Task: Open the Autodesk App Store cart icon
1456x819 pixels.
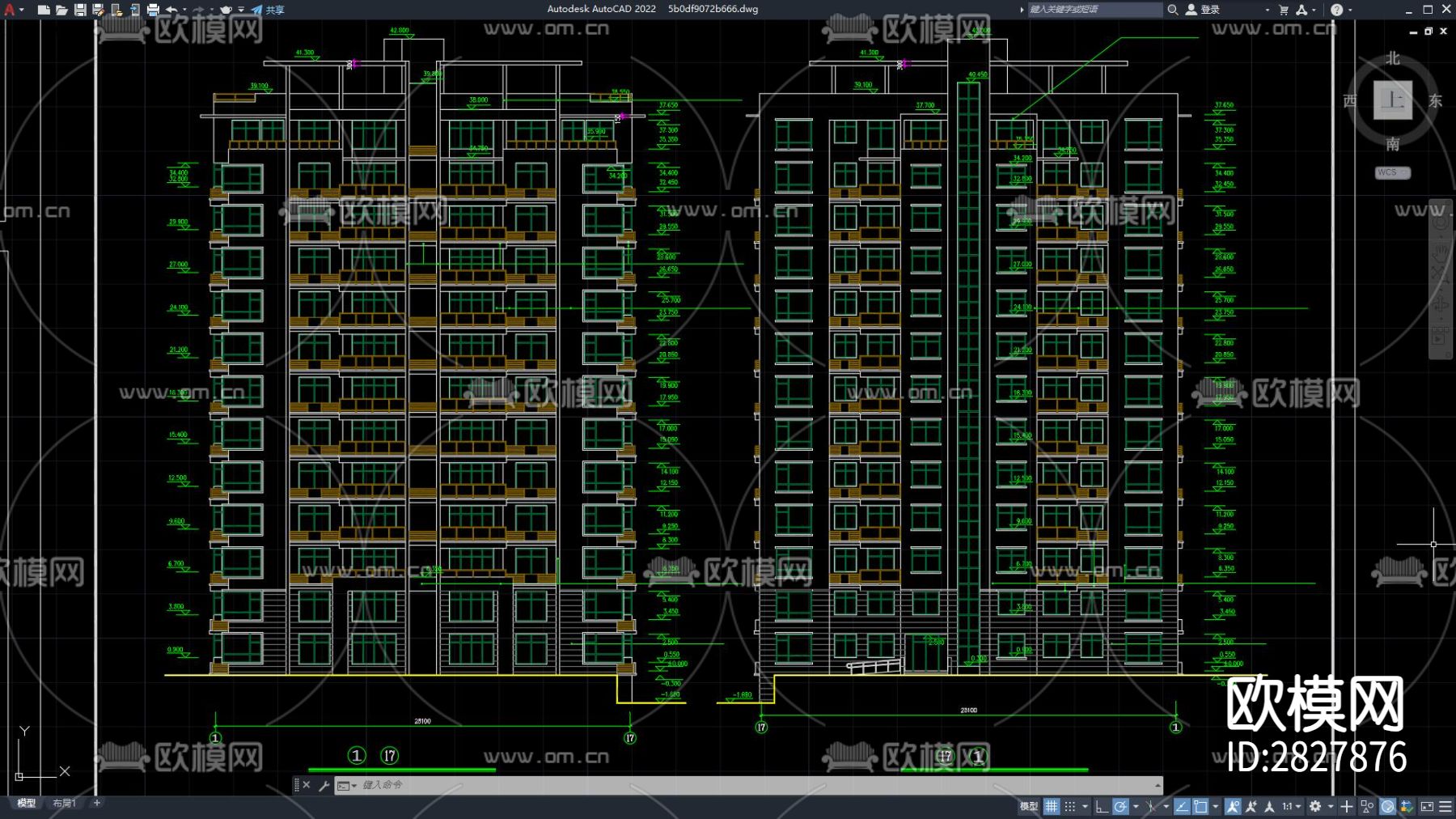Action: [1284, 10]
